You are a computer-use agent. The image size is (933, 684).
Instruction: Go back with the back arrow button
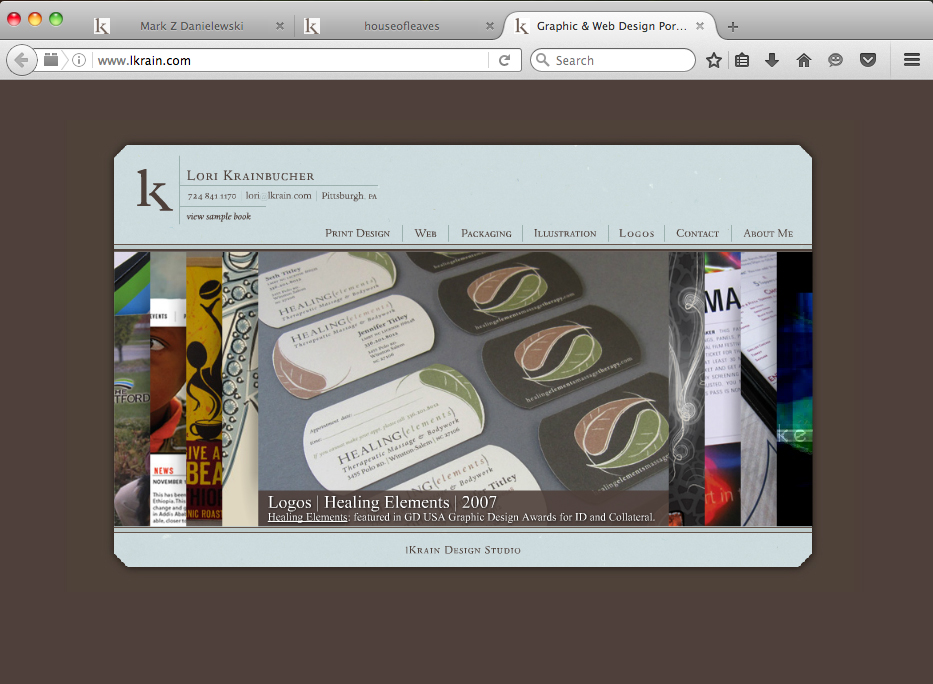[21, 60]
